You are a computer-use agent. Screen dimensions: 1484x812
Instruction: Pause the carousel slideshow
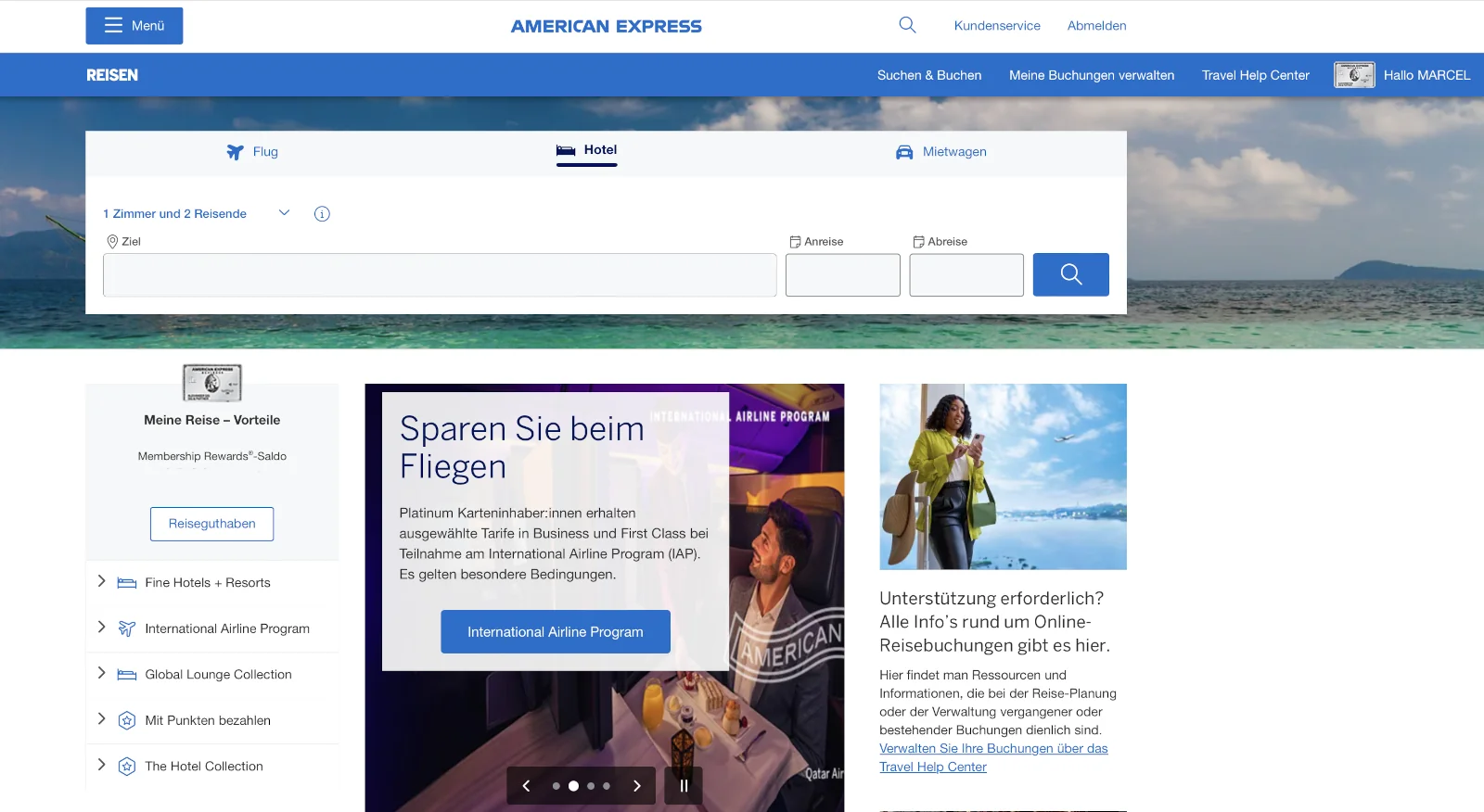(x=684, y=786)
